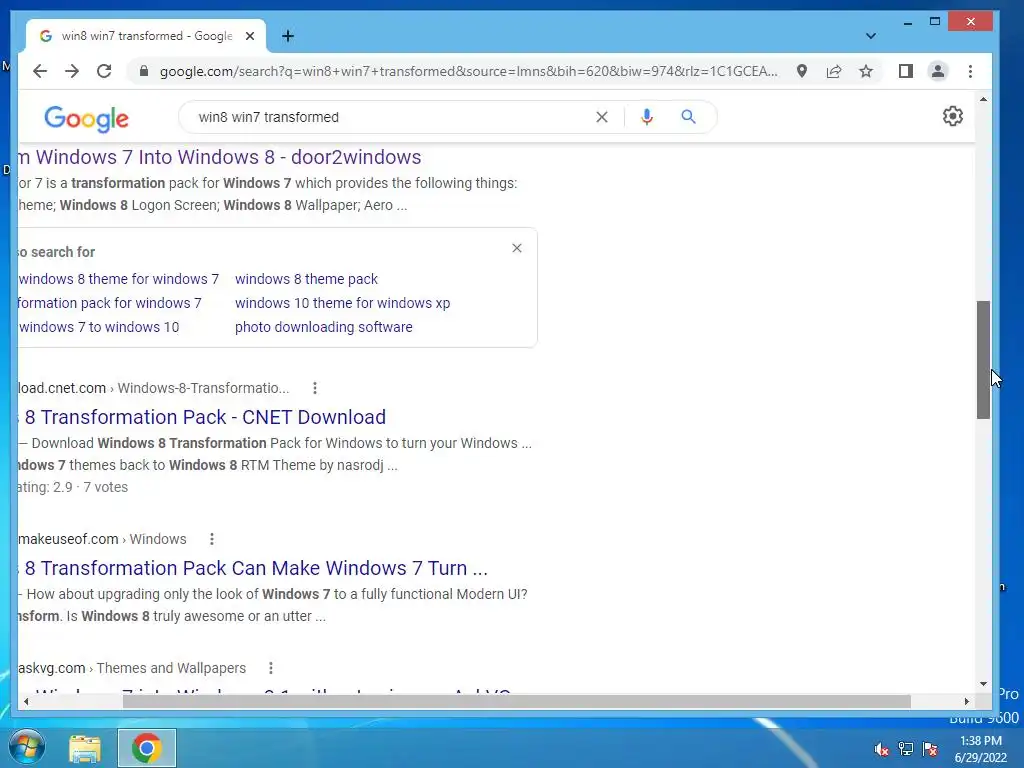This screenshot has height=768, width=1024.
Task: Bookmark this page with the star
Action: (866, 71)
